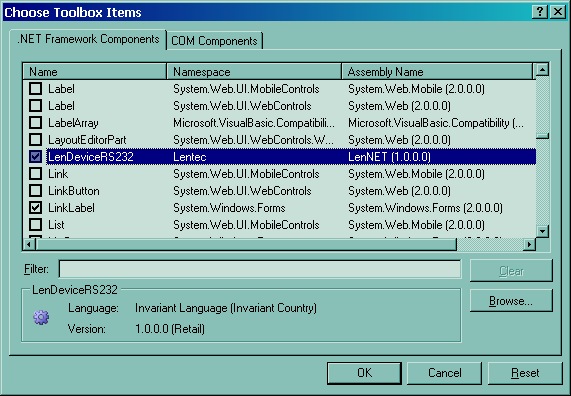Select the LinkLabel row name
The image size is (571, 396).
tap(71, 208)
